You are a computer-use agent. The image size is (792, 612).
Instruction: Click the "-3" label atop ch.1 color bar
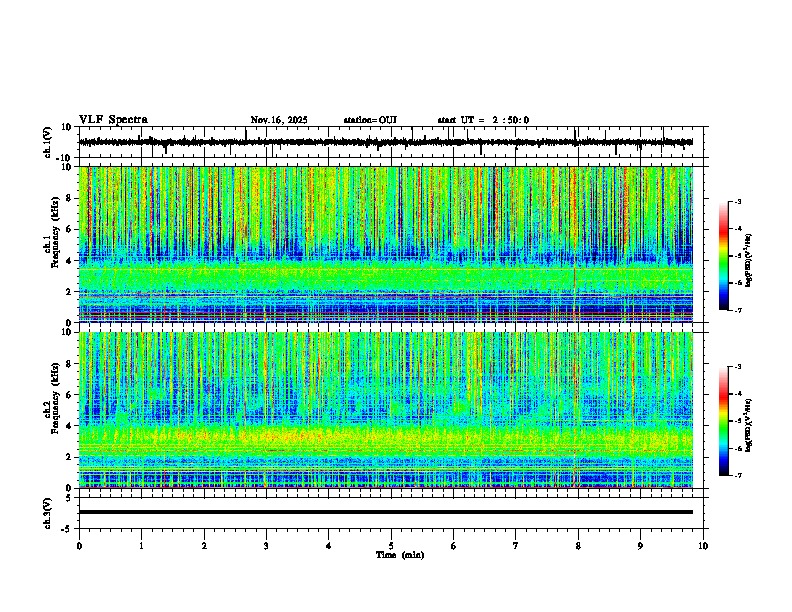coord(737,201)
